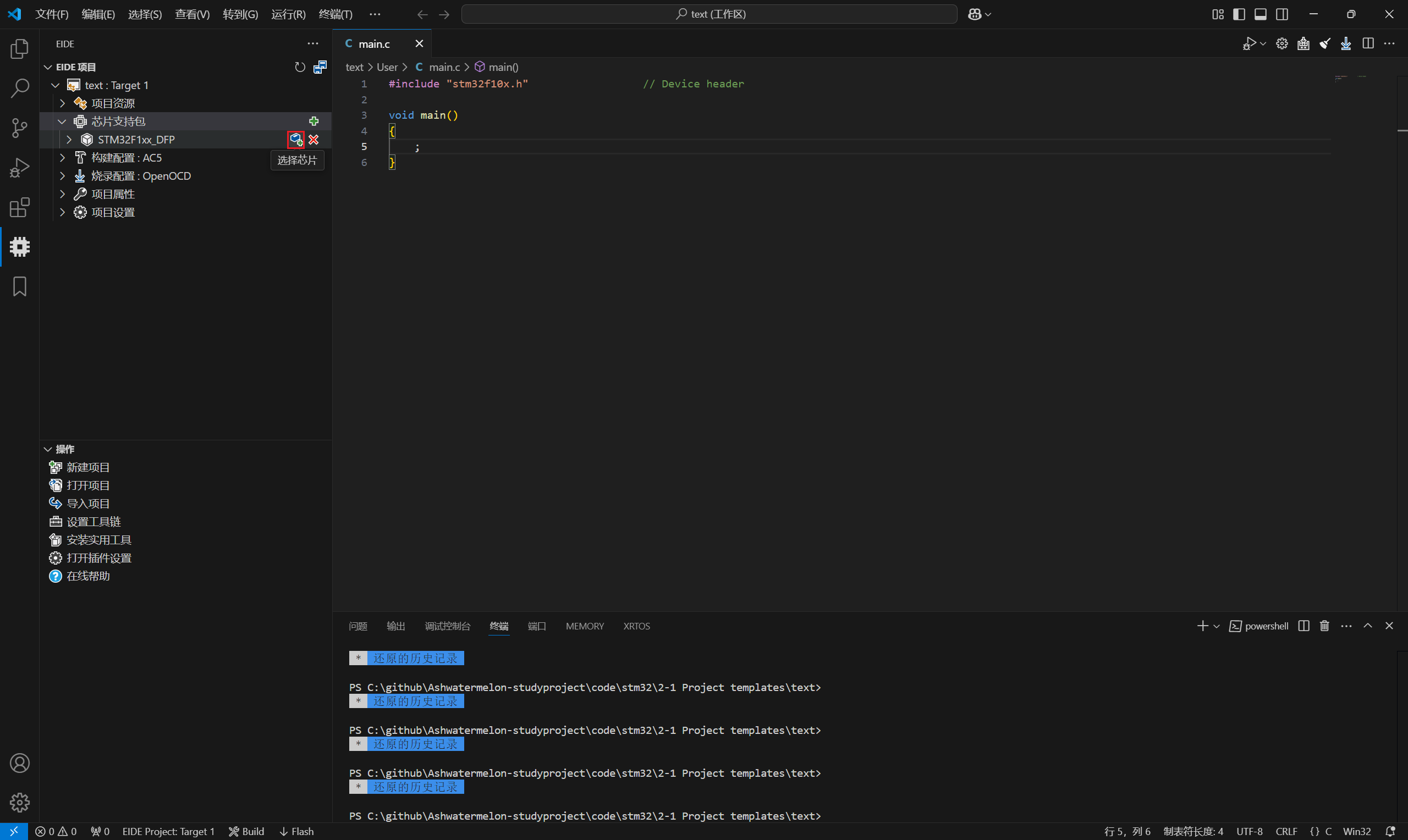Refresh the EIDE project list
The image size is (1408, 840).
[x=300, y=68]
